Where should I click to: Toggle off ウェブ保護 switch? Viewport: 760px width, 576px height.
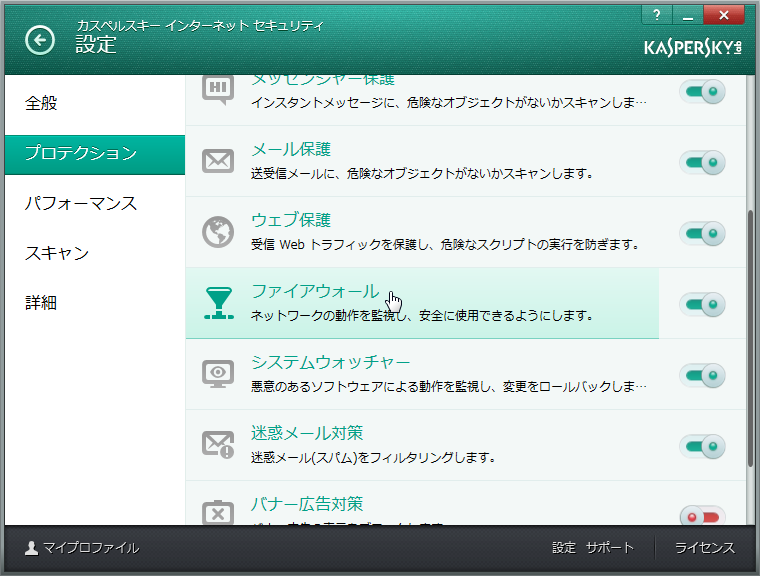pyautogui.click(x=702, y=233)
